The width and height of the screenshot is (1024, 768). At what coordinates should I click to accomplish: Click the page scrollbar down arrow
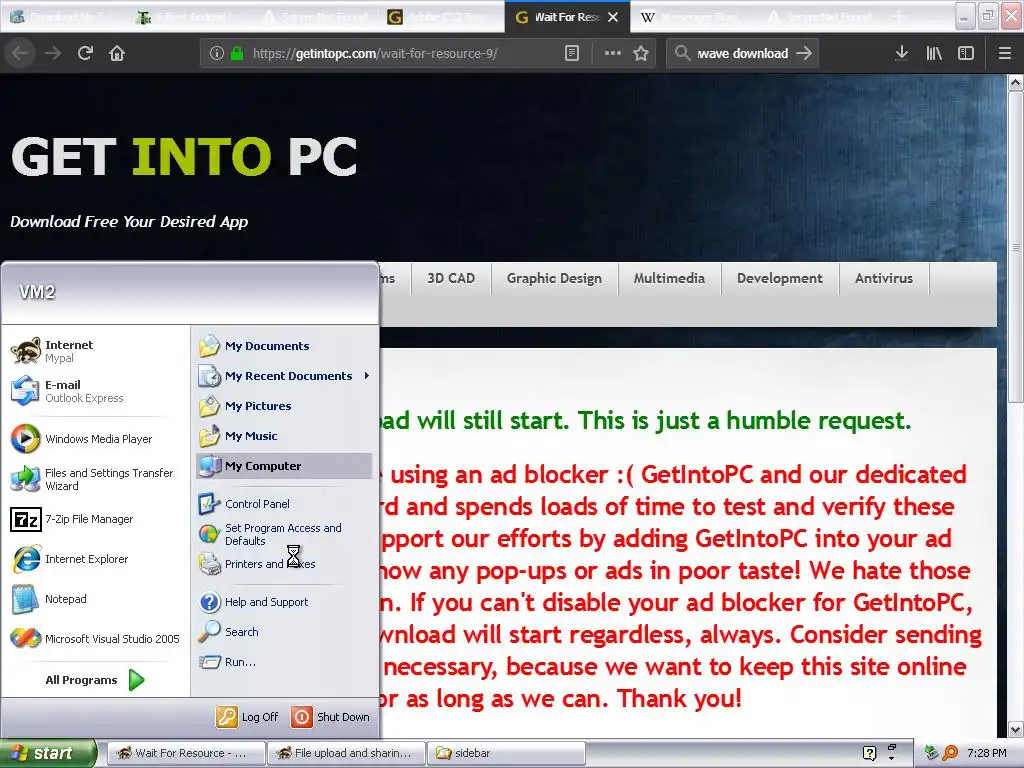pyautogui.click(x=1015, y=729)
